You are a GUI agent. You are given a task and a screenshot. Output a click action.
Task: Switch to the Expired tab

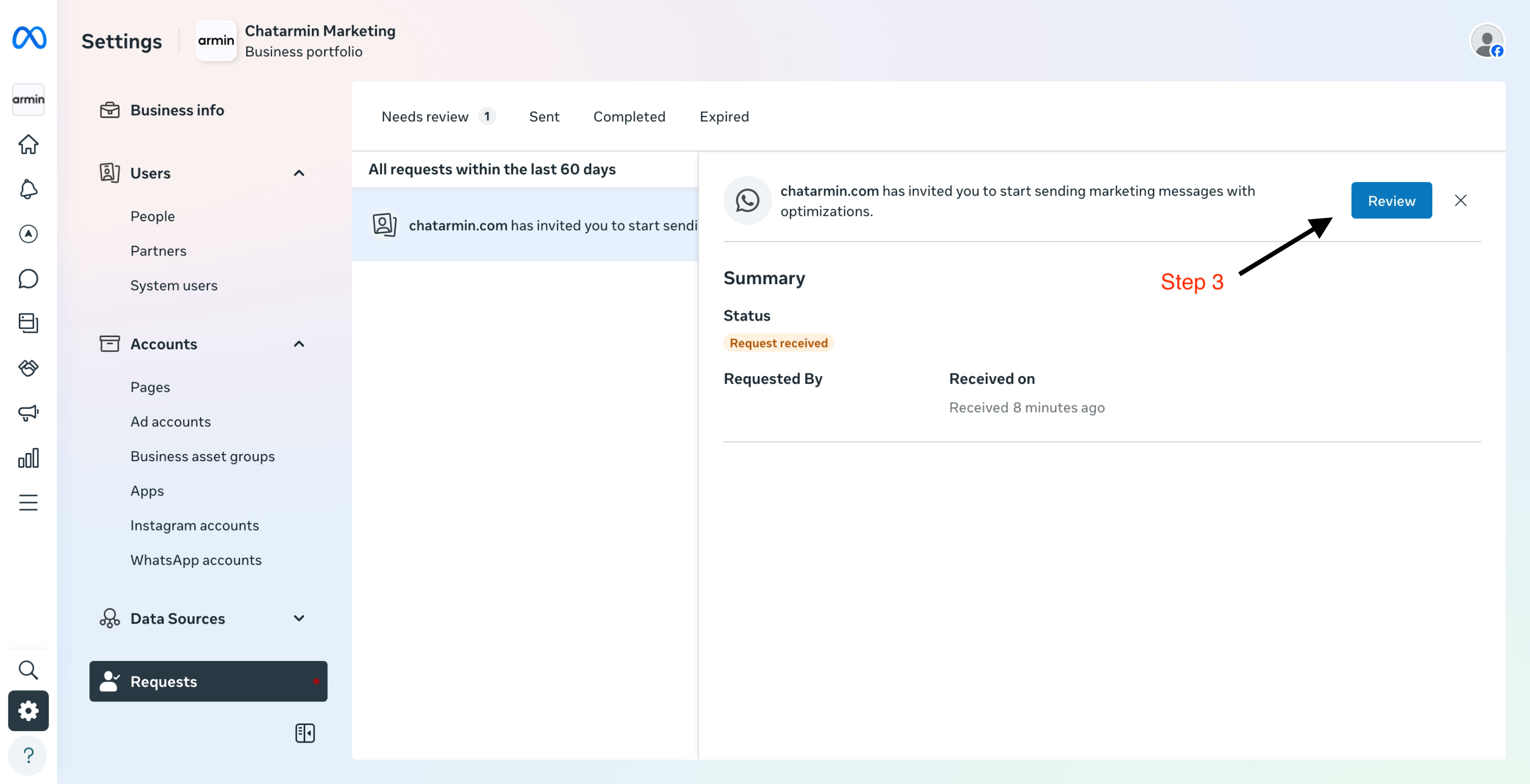(724, 116)
